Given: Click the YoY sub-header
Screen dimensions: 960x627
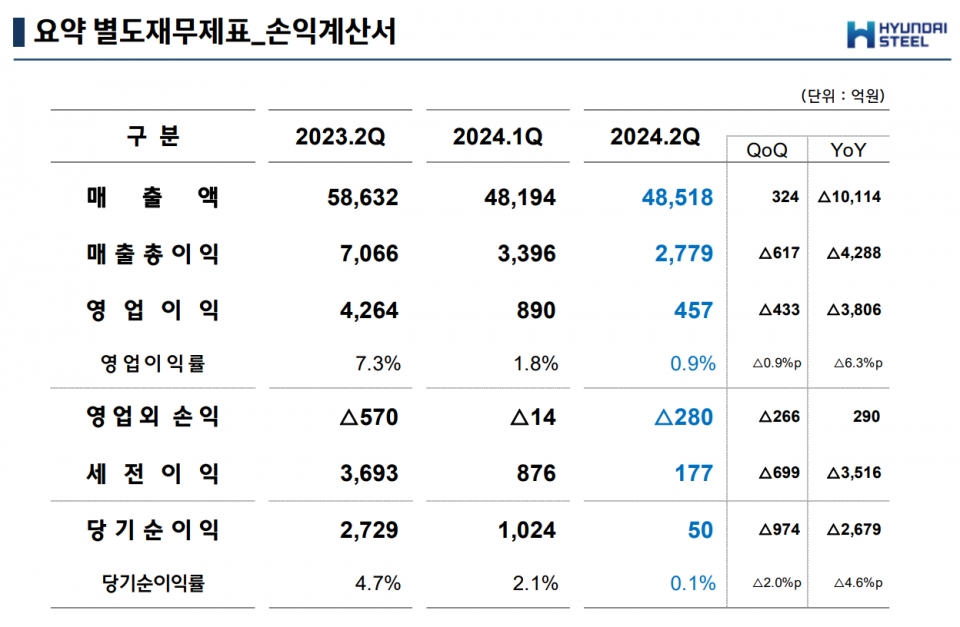Looking at the screenshot, I should tap(848, 150).
